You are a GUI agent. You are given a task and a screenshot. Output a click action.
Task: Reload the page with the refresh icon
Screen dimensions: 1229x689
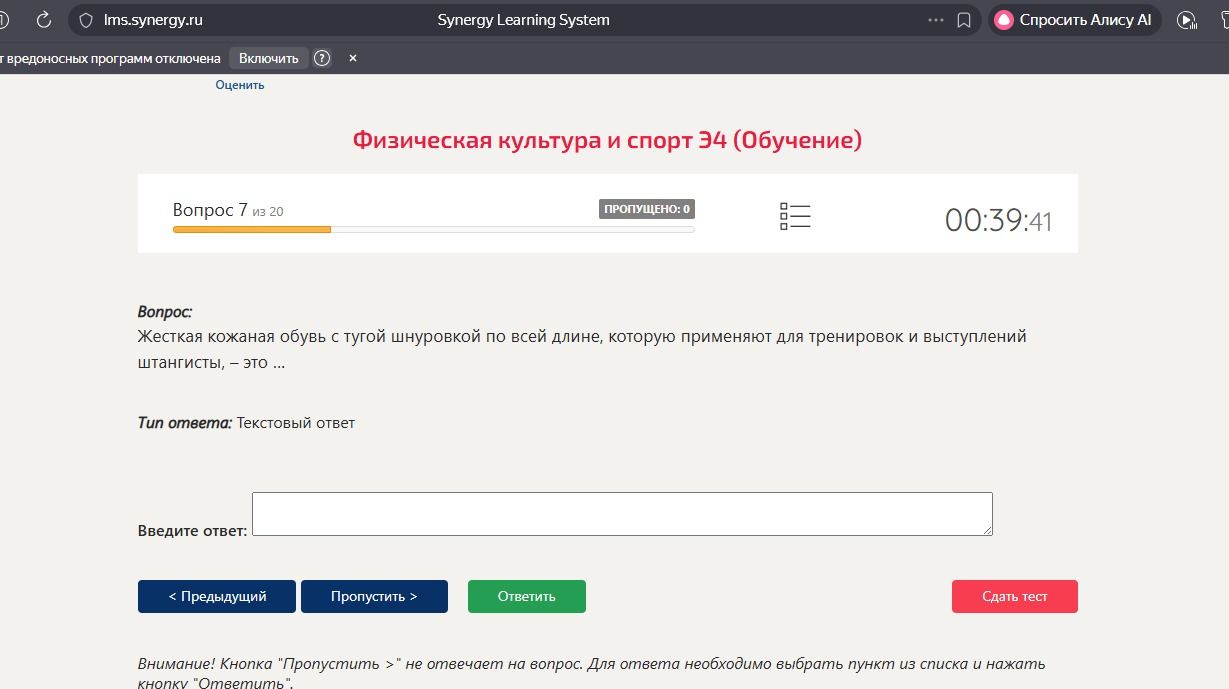pos(43,20)
